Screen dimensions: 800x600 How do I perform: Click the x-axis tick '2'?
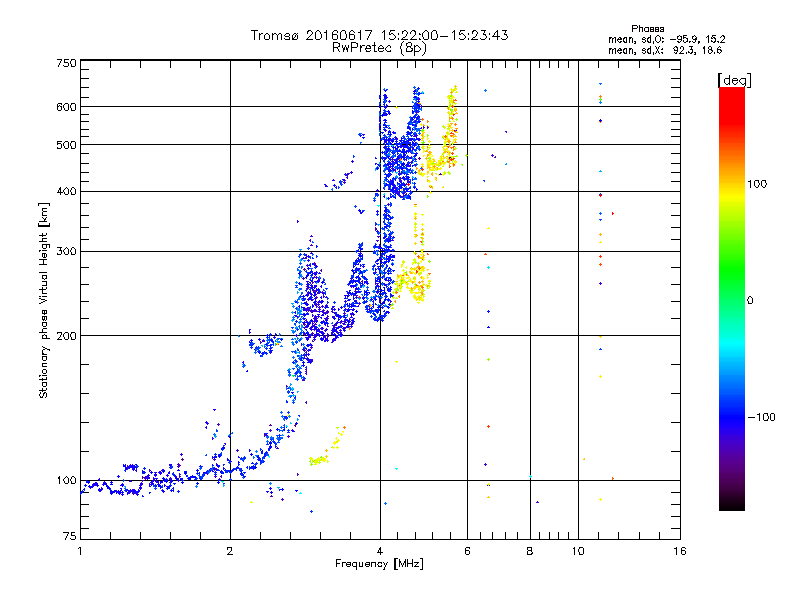click(x=230, y=551)
